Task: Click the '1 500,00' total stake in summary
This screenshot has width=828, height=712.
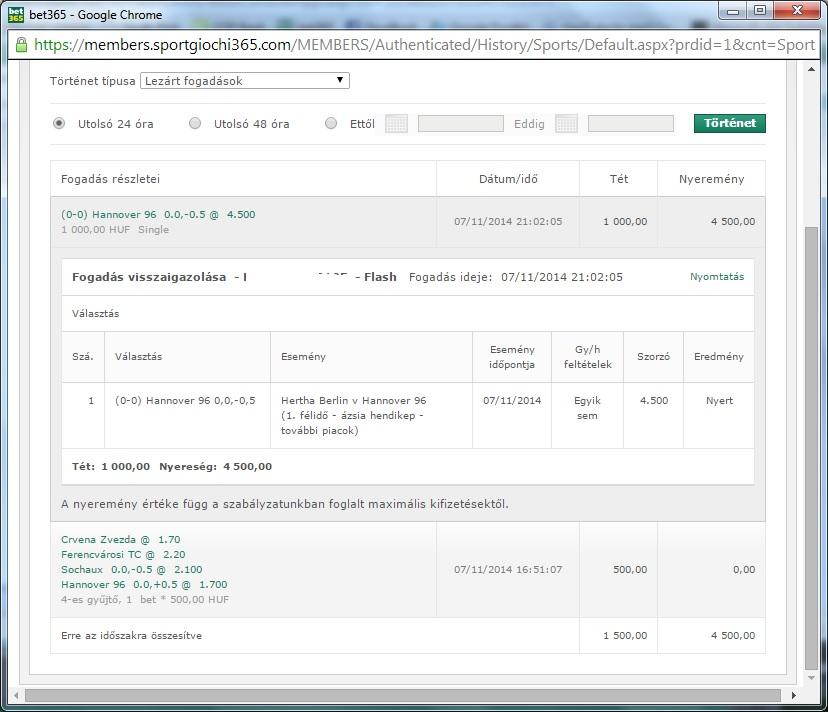Action: 625,635
